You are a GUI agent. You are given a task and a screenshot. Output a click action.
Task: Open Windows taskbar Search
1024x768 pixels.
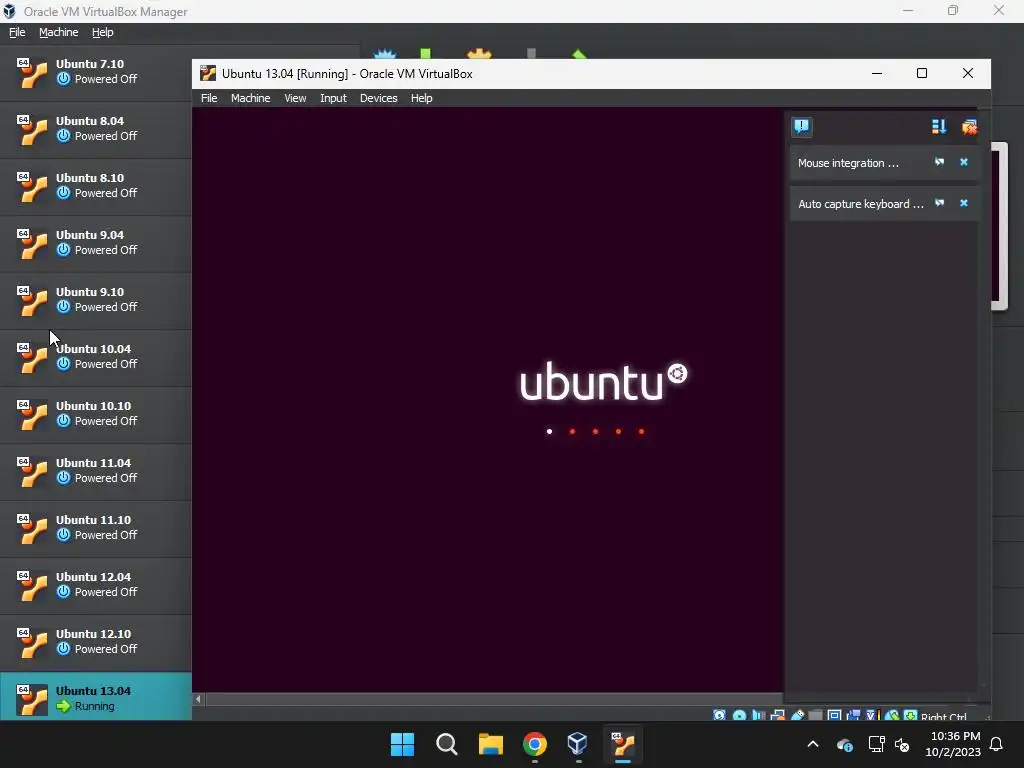(447, 744)
